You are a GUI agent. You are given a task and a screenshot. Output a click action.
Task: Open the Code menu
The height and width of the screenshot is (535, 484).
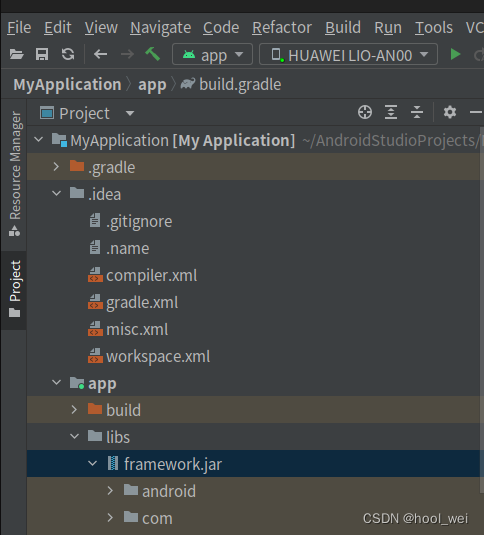221,28
